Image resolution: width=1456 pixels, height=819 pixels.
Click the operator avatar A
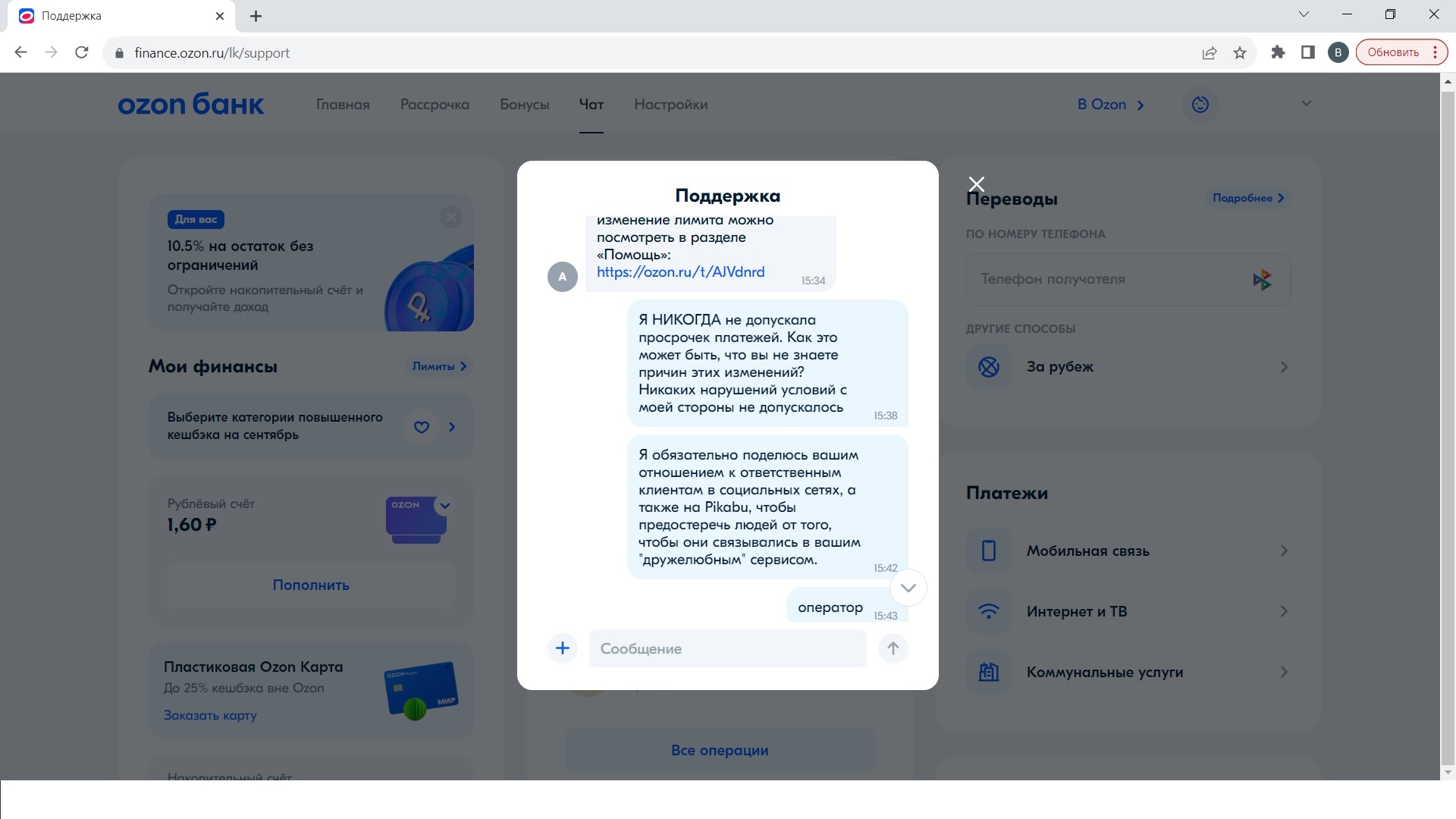click(563, 277)
